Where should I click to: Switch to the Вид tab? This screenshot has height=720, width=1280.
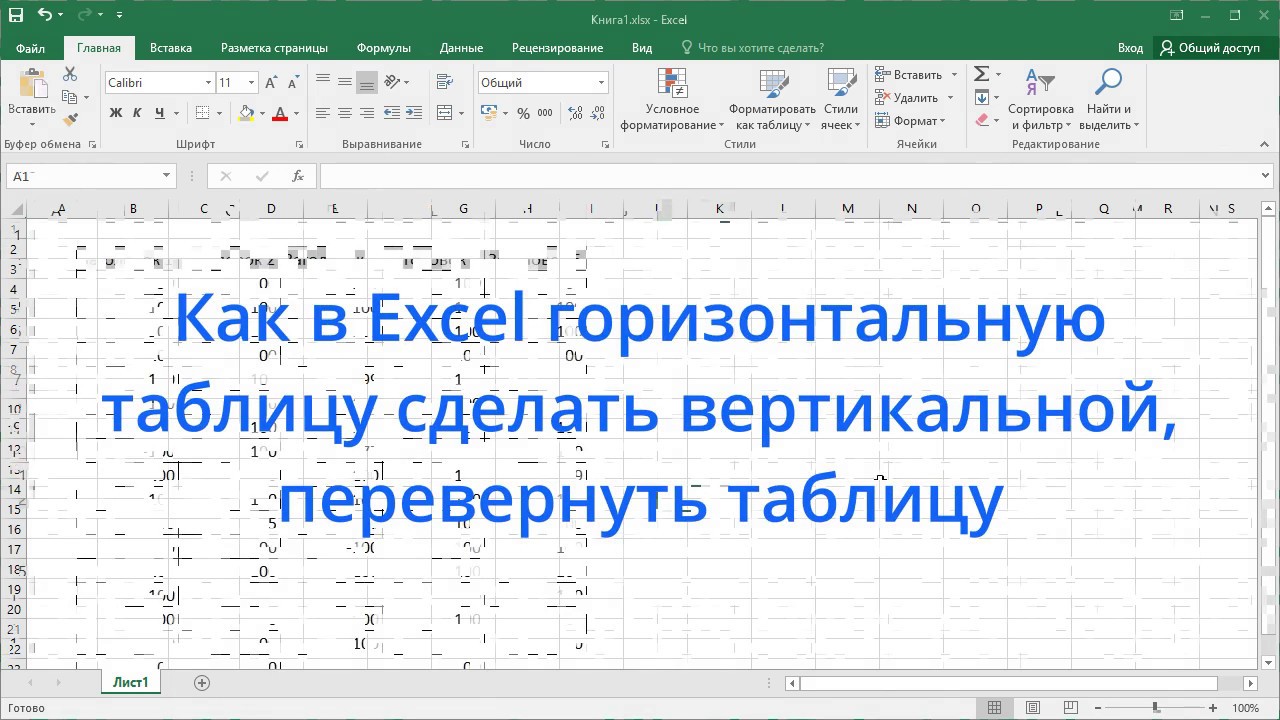click(x=642, y=47)
